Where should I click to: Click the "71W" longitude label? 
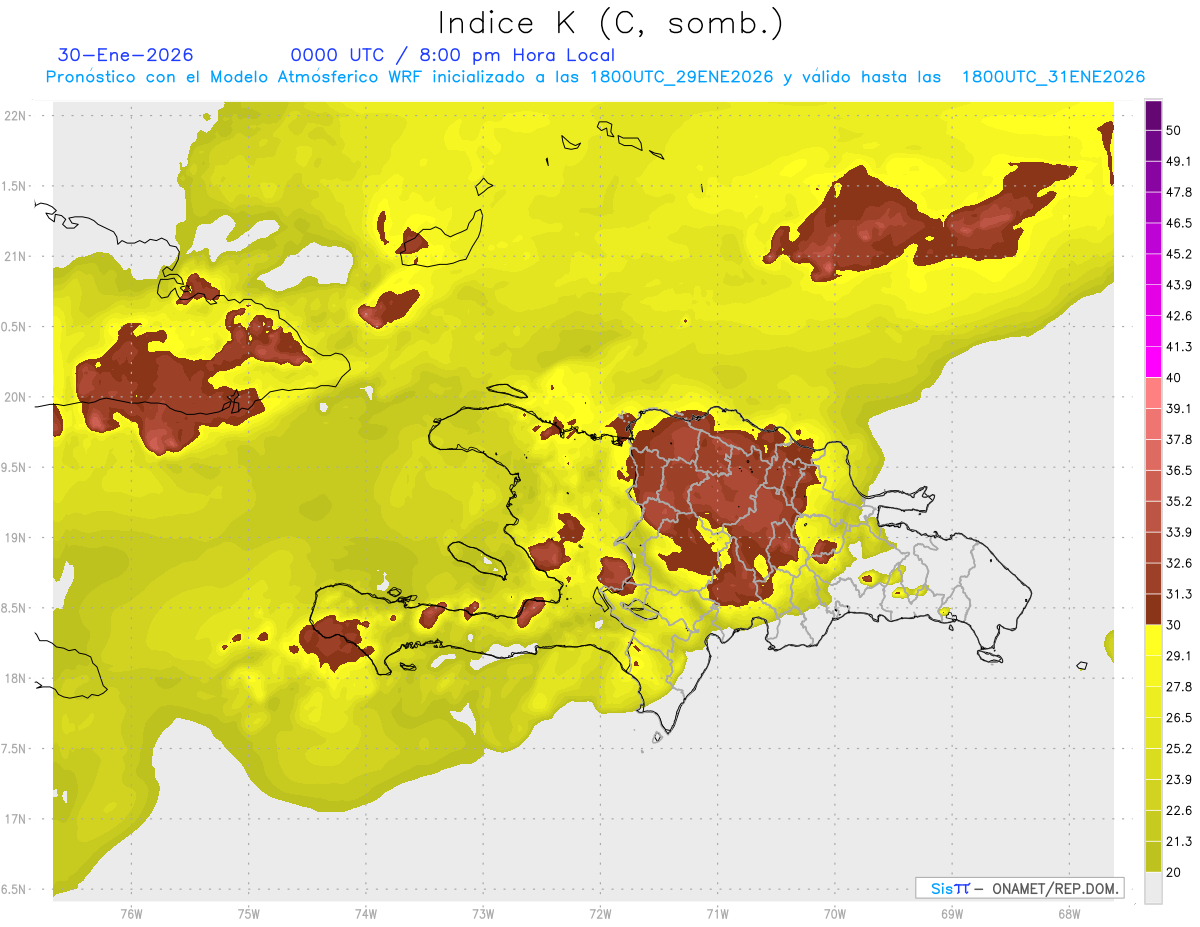(x=717, y=914)
